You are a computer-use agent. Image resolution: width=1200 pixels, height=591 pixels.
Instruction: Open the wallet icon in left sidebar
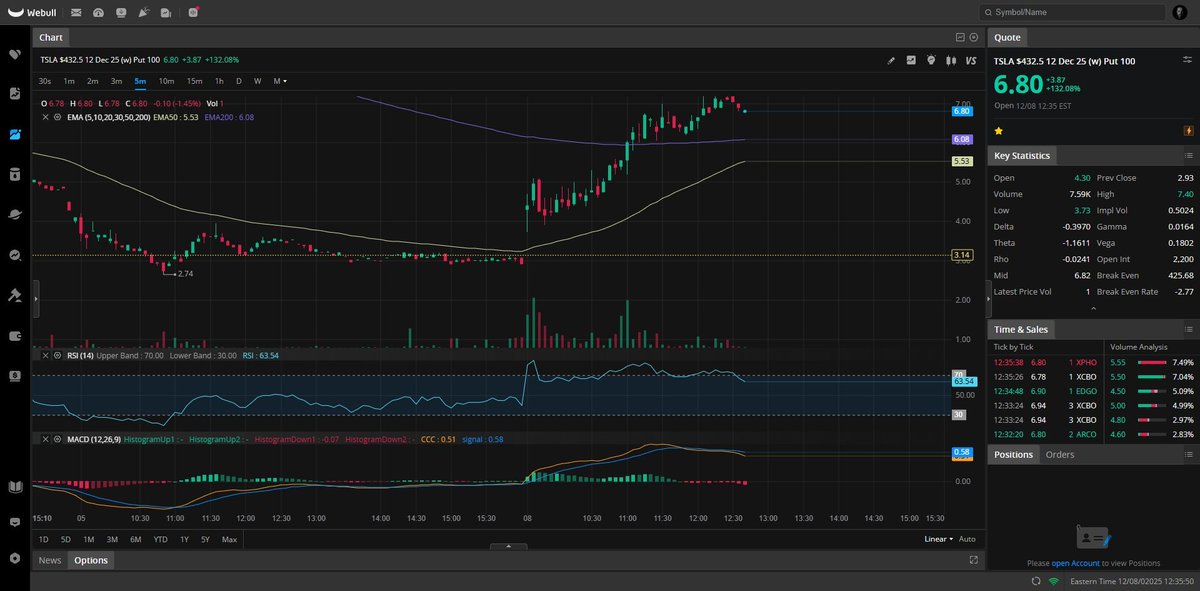click(x=14, y=335)
